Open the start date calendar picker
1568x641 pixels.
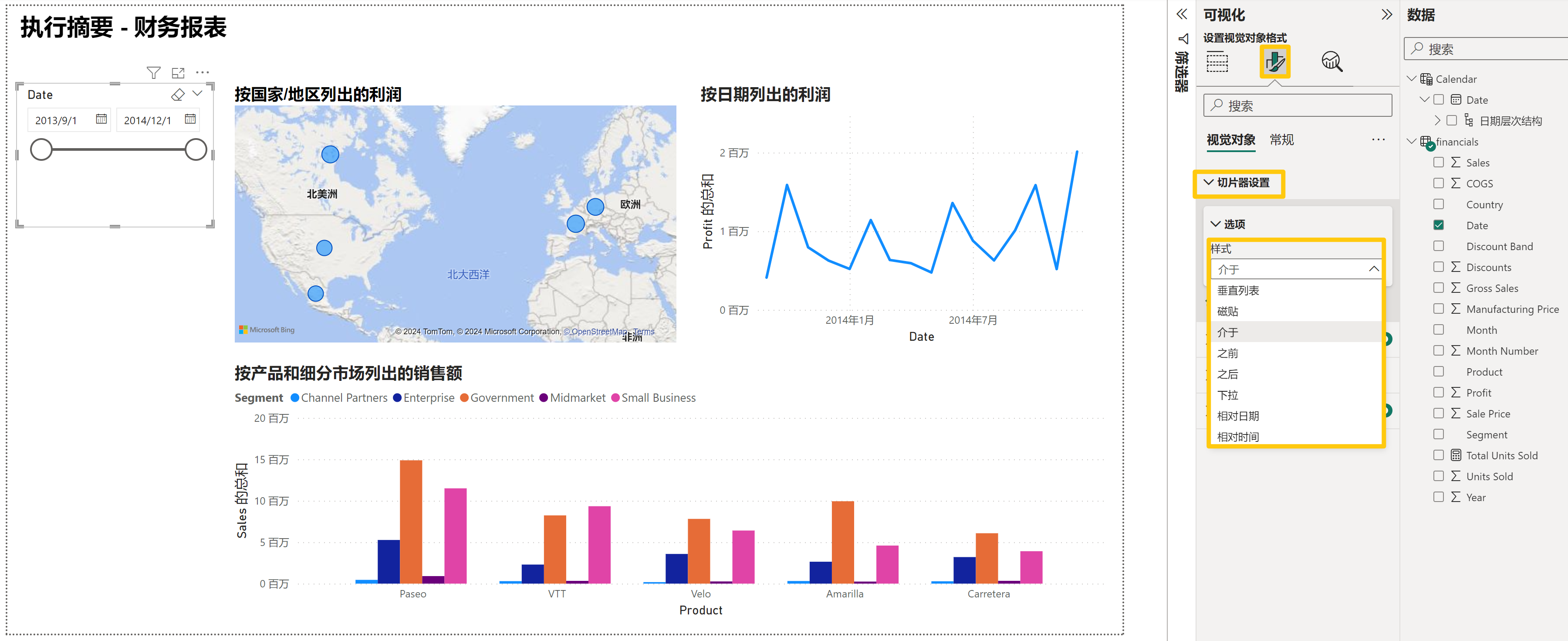point(101,119)
